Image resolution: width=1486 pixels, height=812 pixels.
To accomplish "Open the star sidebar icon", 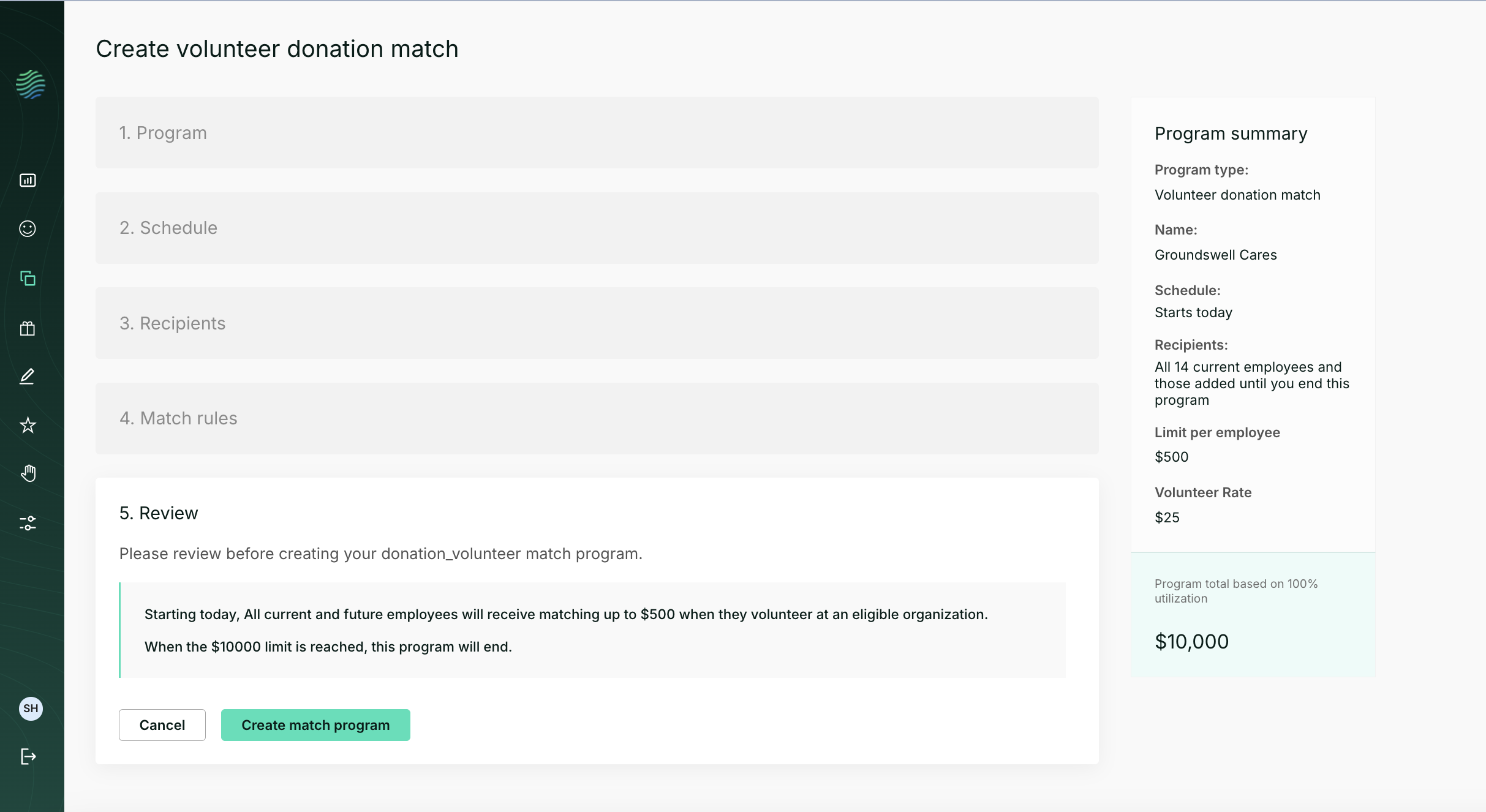I will 28,425.
